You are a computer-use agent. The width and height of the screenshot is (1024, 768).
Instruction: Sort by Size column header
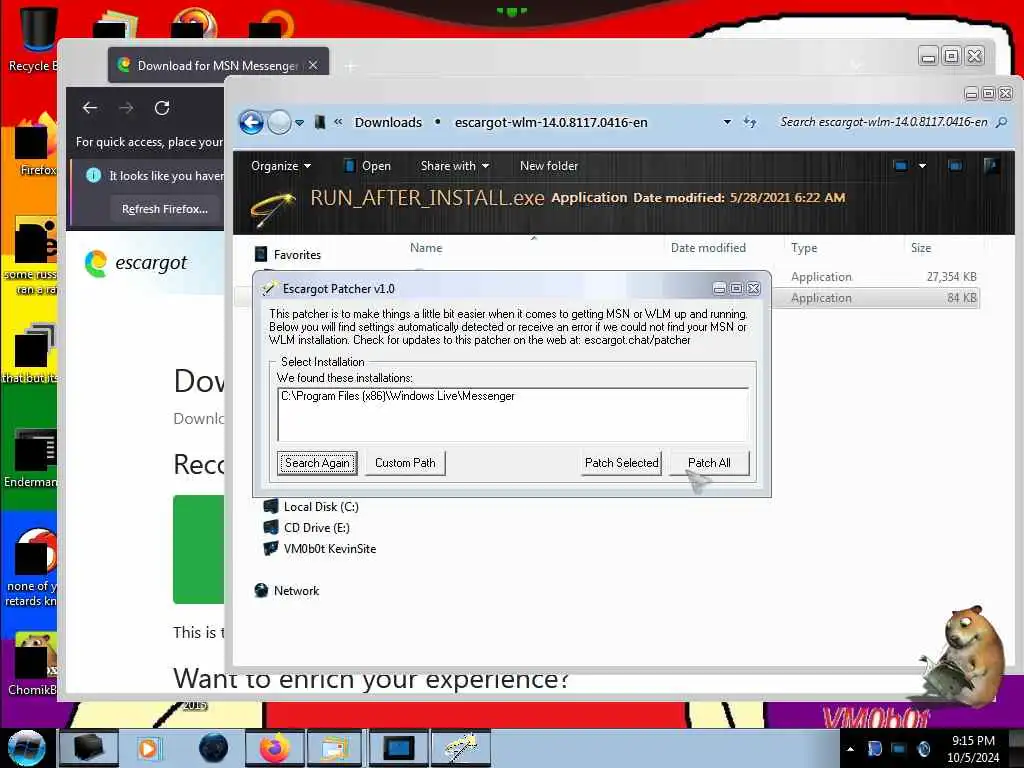tap(921, 248)
